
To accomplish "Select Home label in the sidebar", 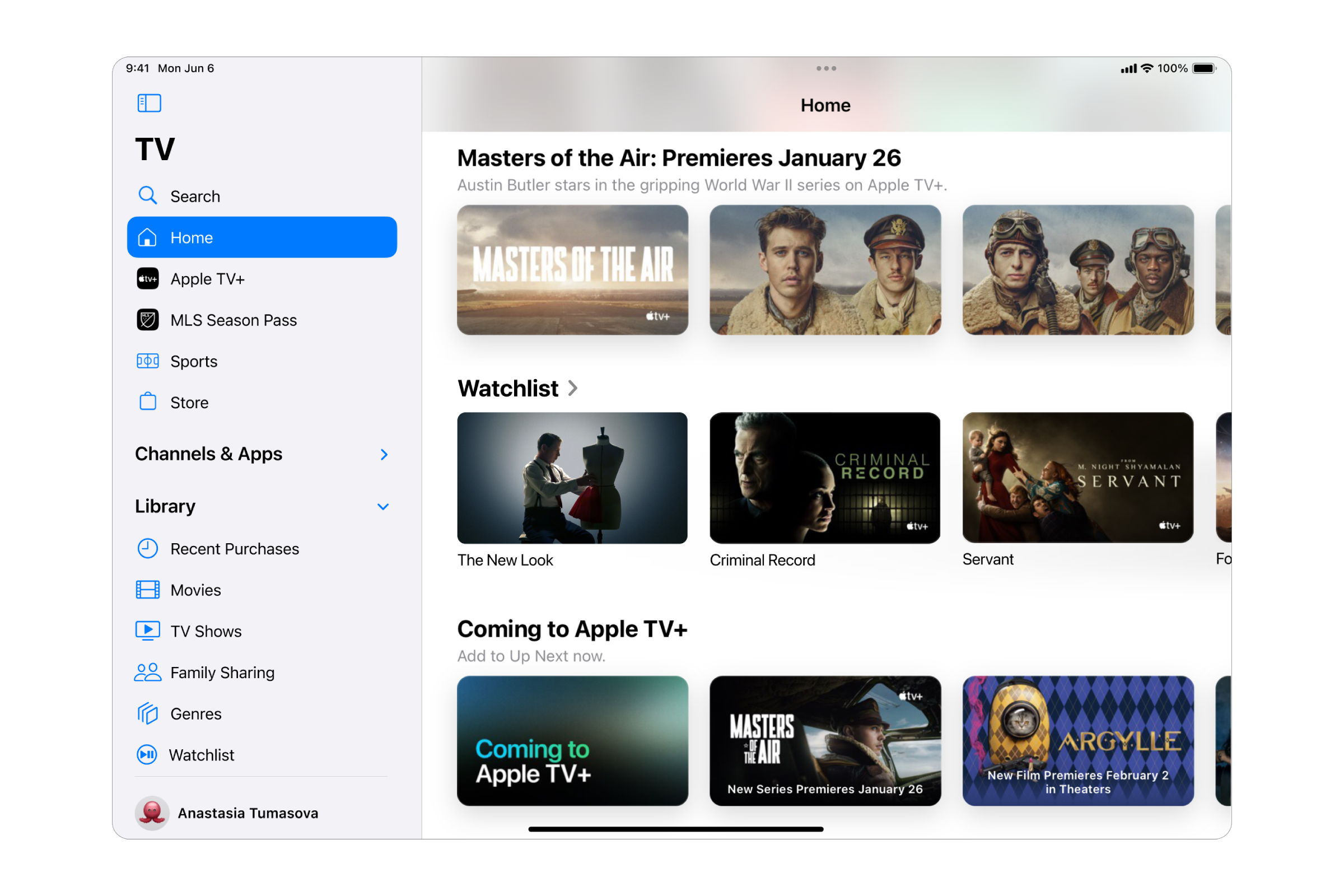I will (x=192, y=237).
